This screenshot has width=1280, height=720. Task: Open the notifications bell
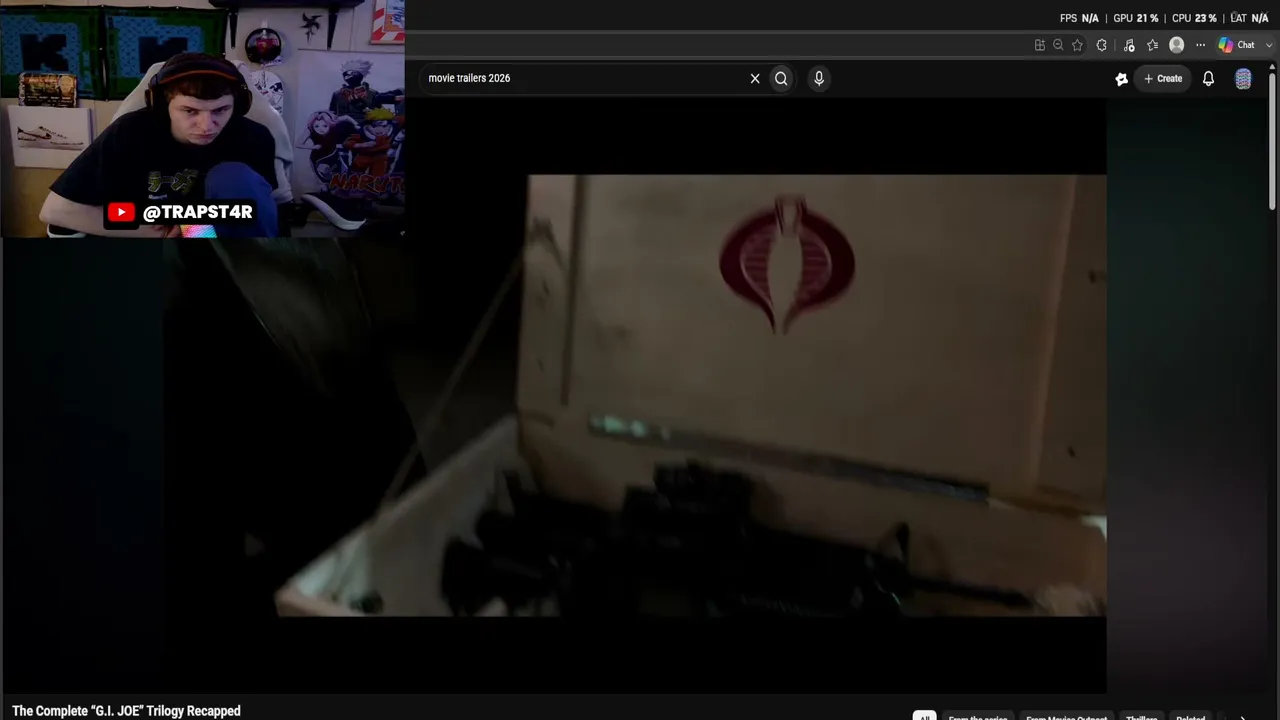pyautogui.click(x=1208, y=78)
